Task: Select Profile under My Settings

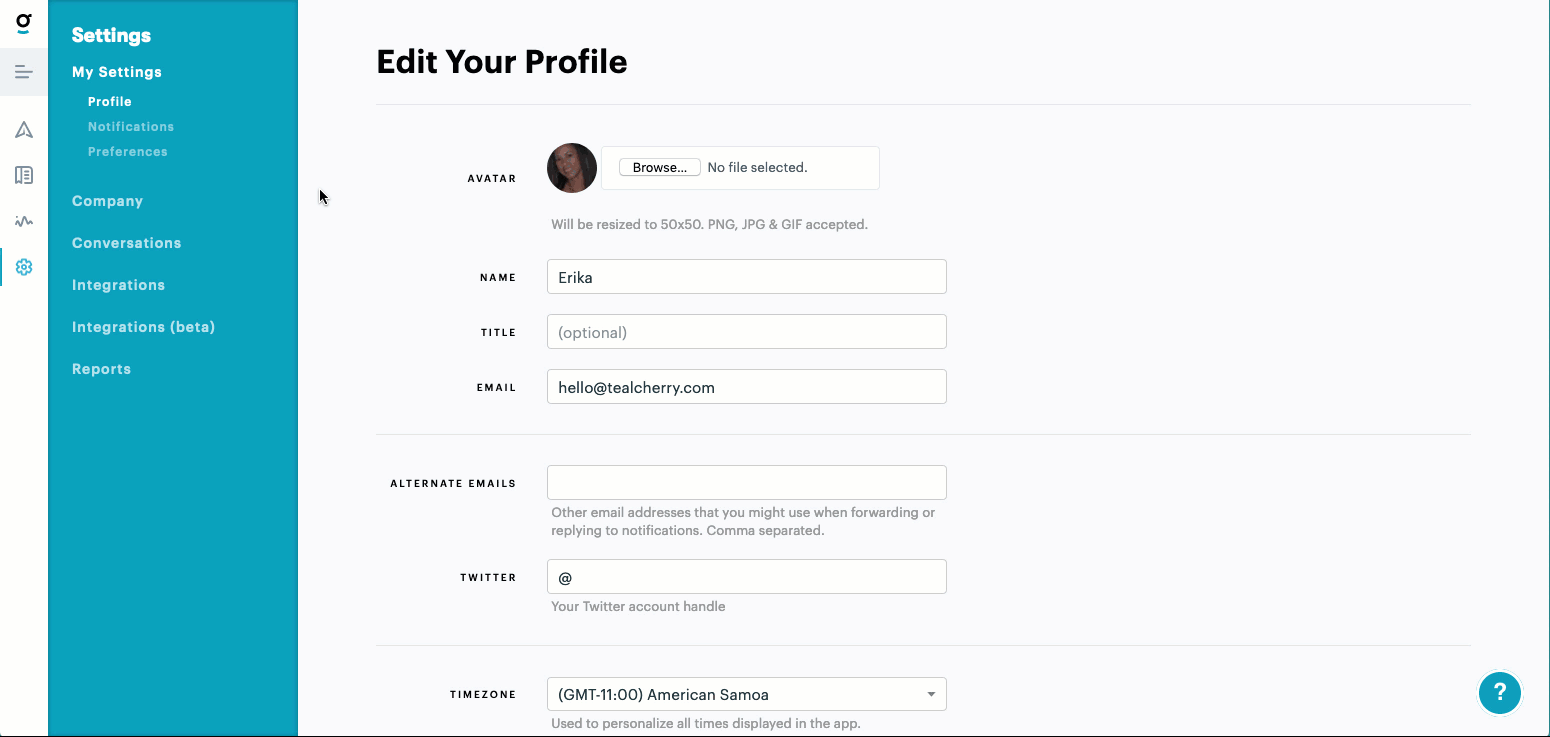Action: click(110, 102)
